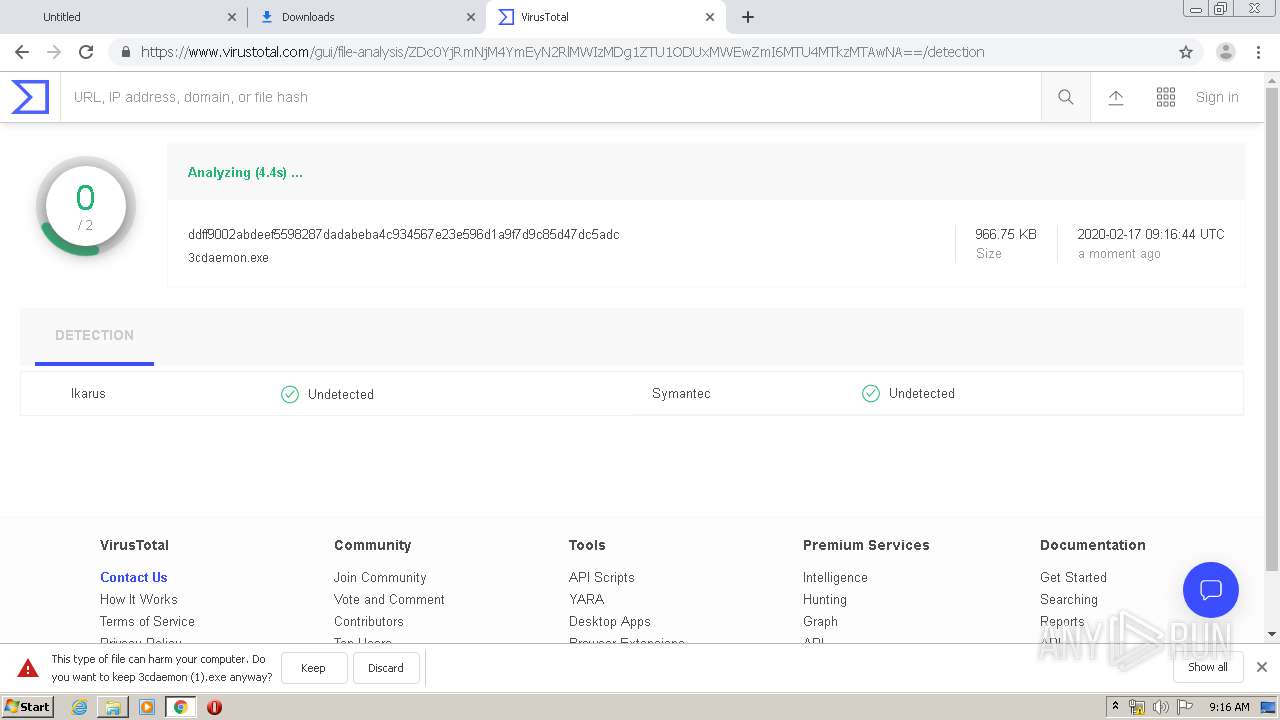1280x720 pixels.
Task: Open the Join Community link
Action: click(380, 578)
